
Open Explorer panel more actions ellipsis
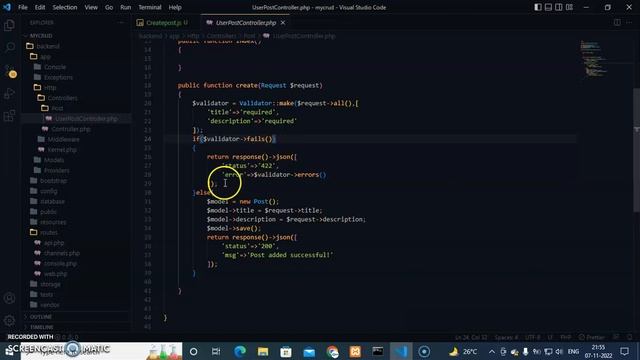(x=121, y=23)
